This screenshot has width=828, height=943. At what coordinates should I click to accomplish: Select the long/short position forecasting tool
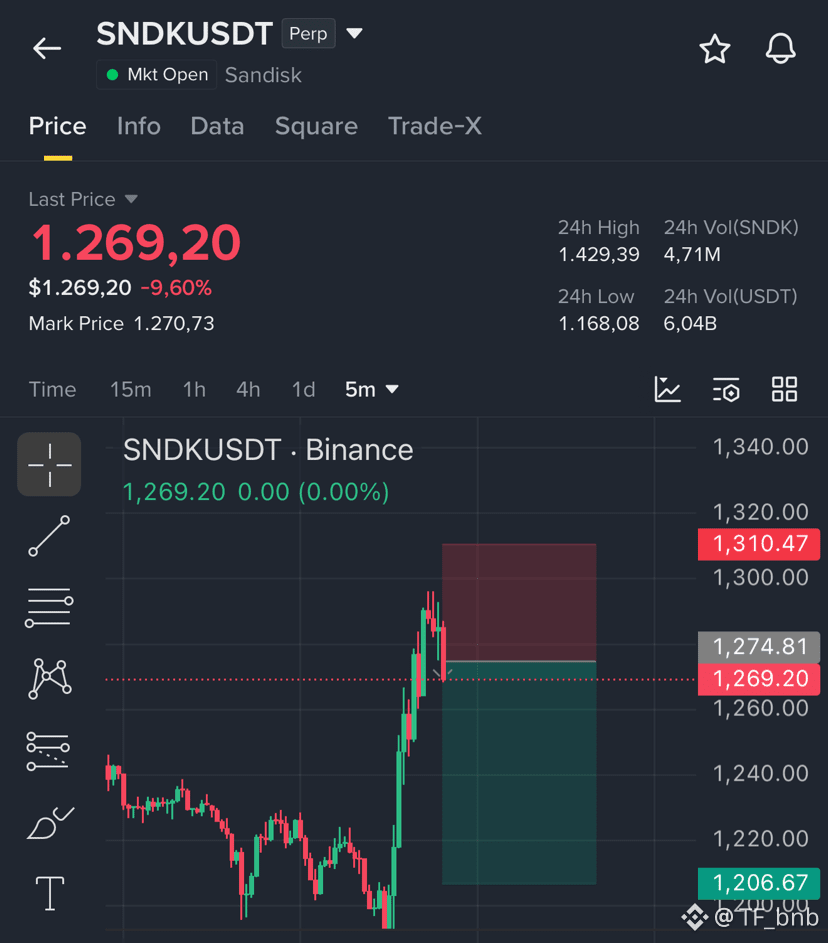click(48, 751)
